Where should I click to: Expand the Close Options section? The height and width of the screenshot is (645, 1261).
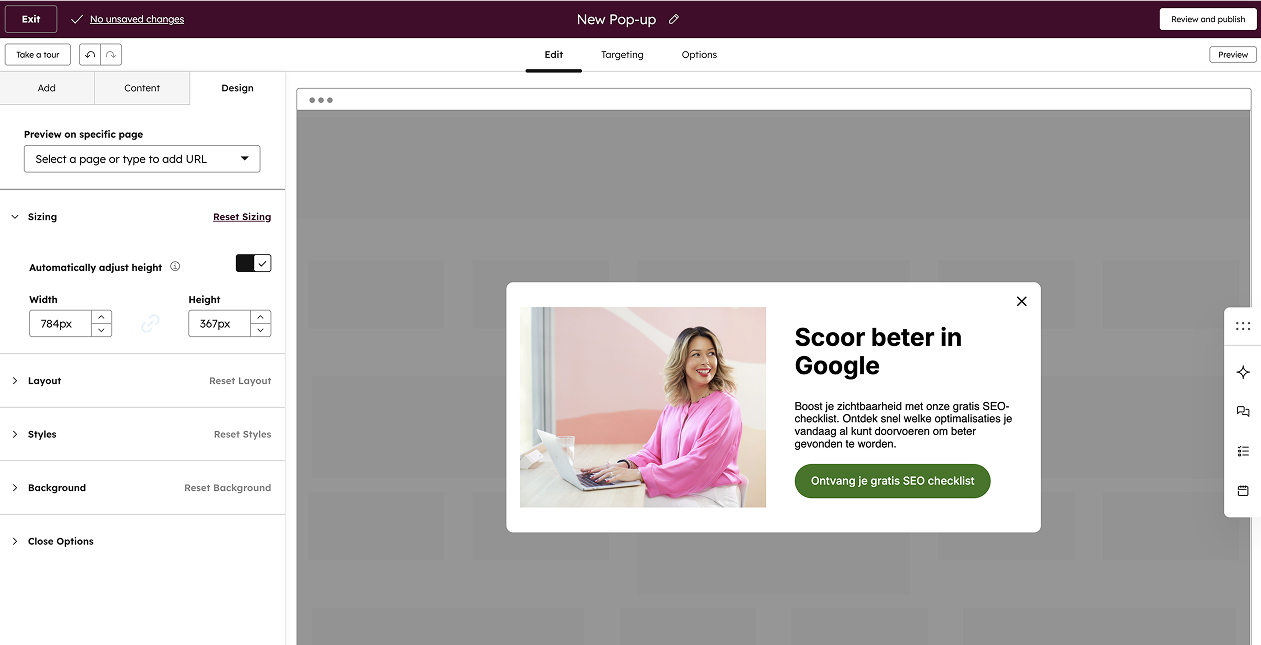point(60,541)
